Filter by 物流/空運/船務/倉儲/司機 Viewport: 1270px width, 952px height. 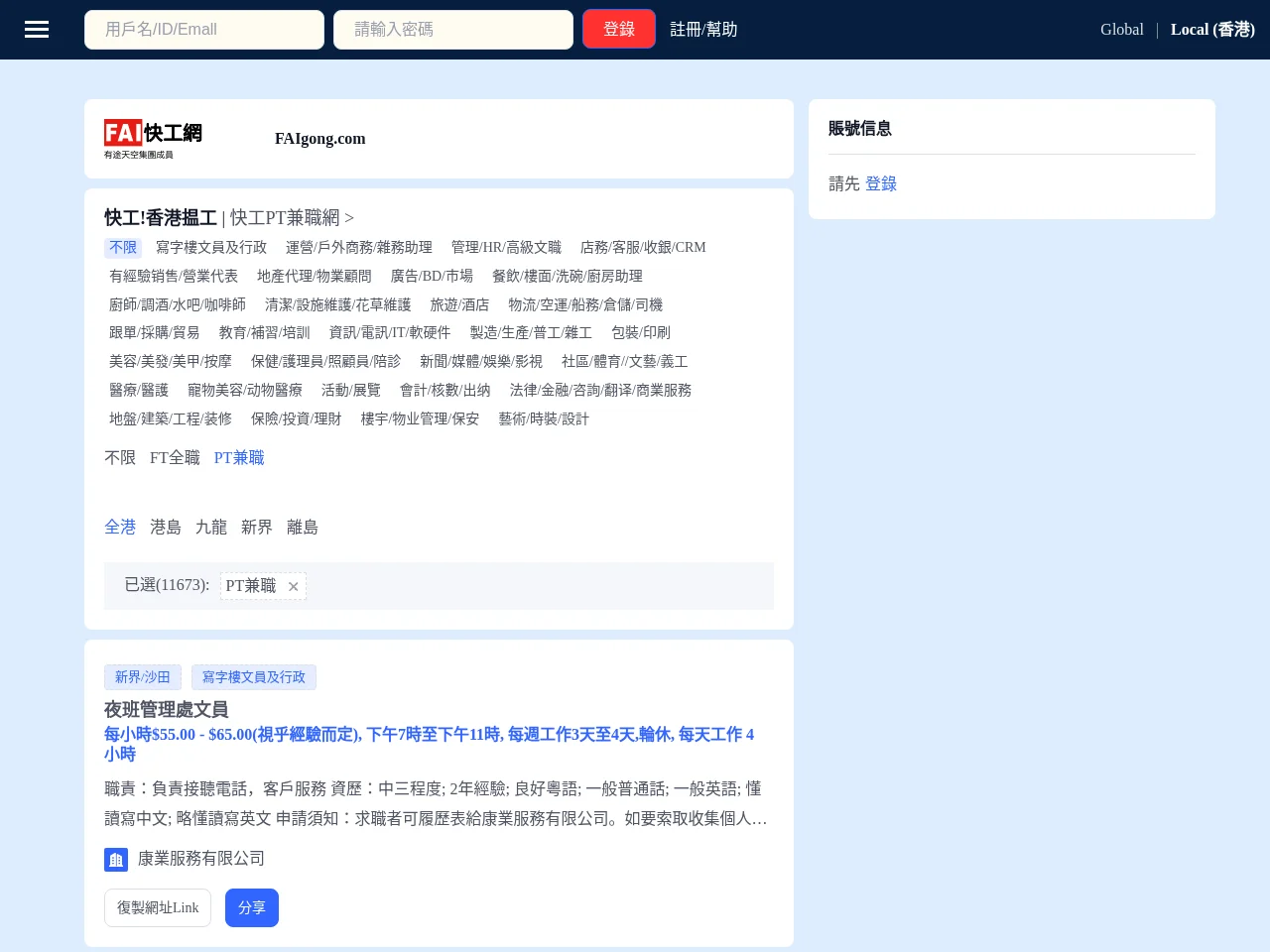click(585, 305)
